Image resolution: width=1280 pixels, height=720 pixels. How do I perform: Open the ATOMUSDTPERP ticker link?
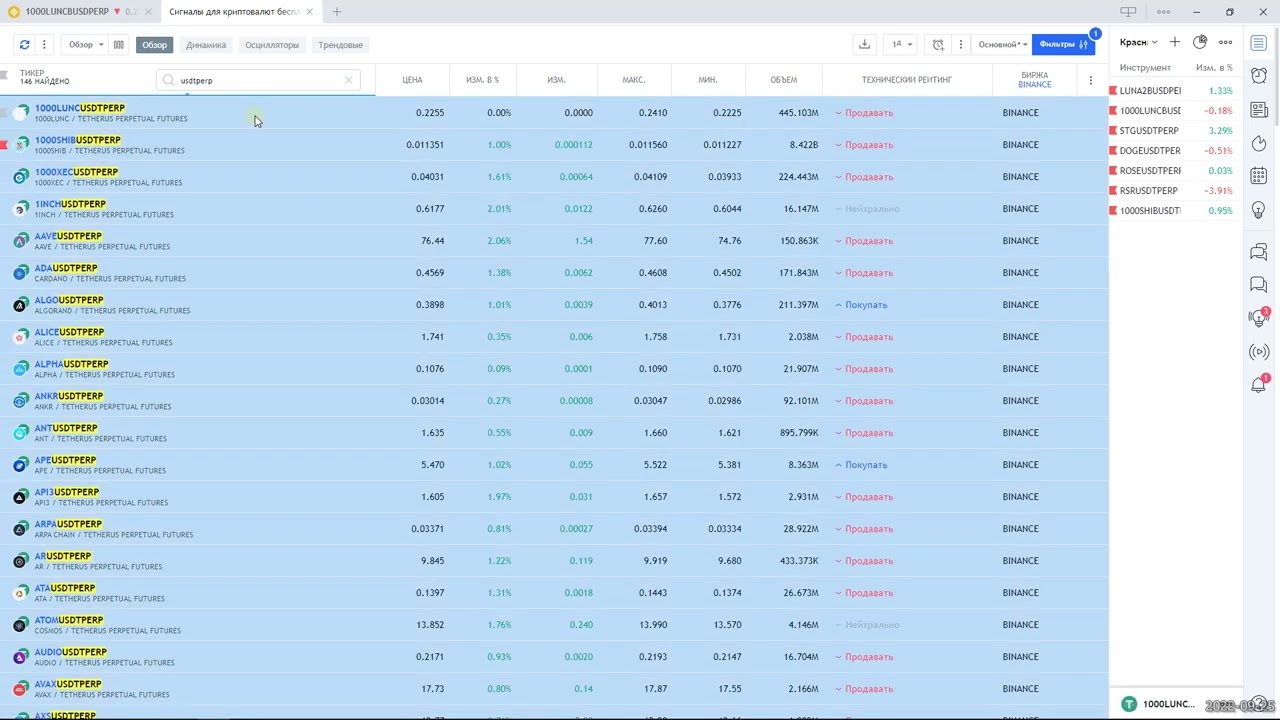point(69,620)
